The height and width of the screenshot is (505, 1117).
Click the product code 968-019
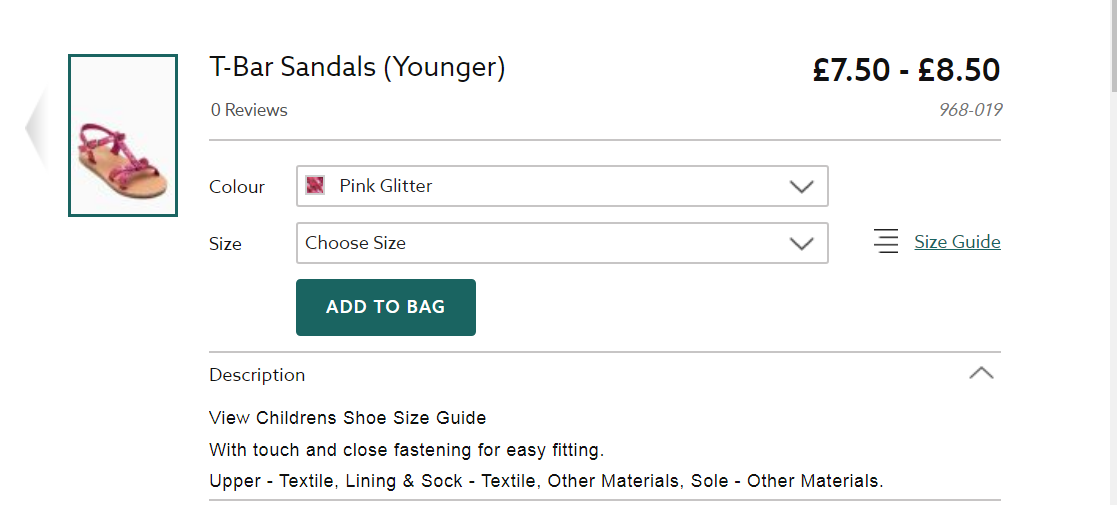(x=970, y=110)
